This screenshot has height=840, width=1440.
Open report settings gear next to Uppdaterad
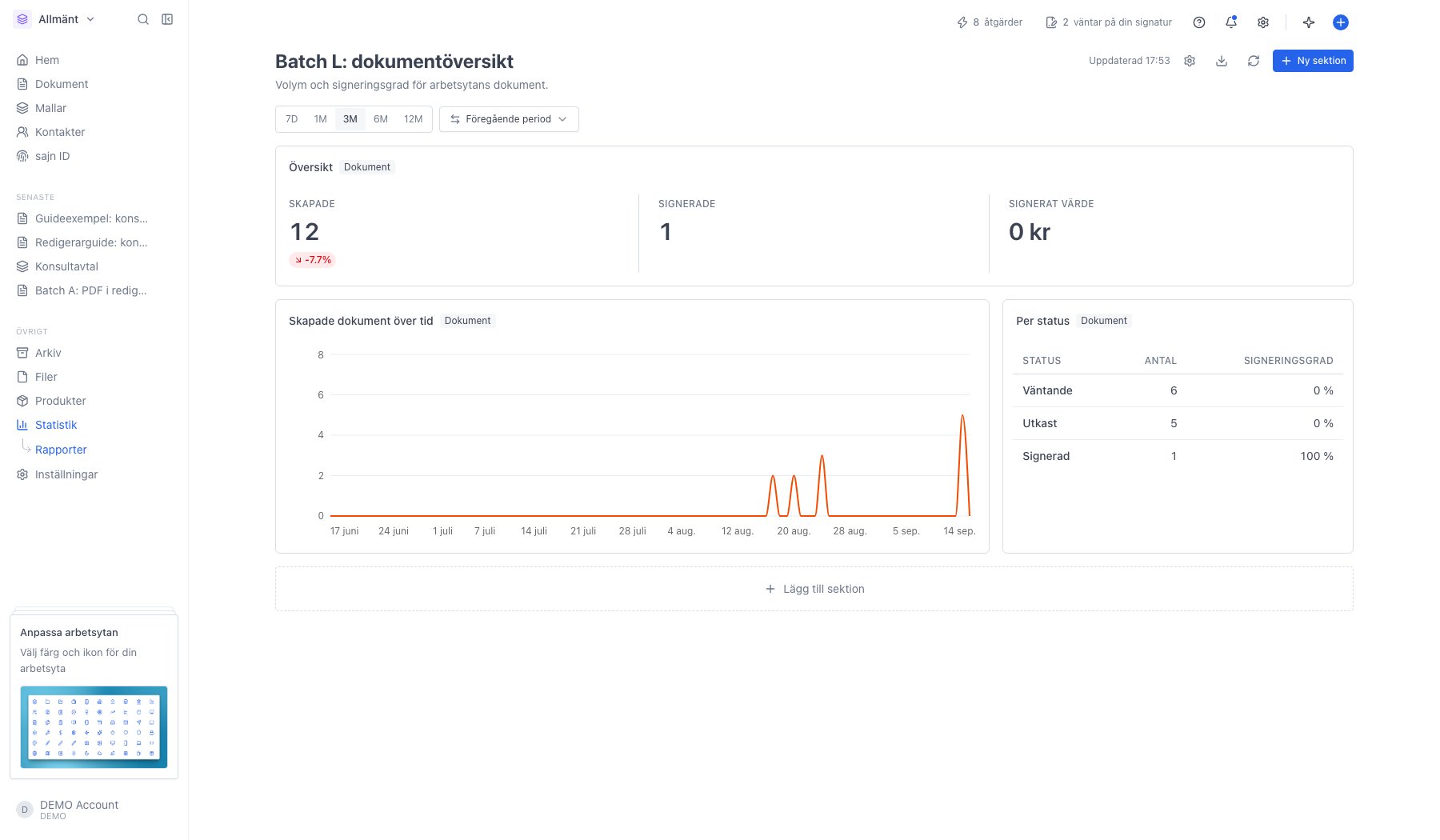pyautogui.click(x=1190, y=61)
